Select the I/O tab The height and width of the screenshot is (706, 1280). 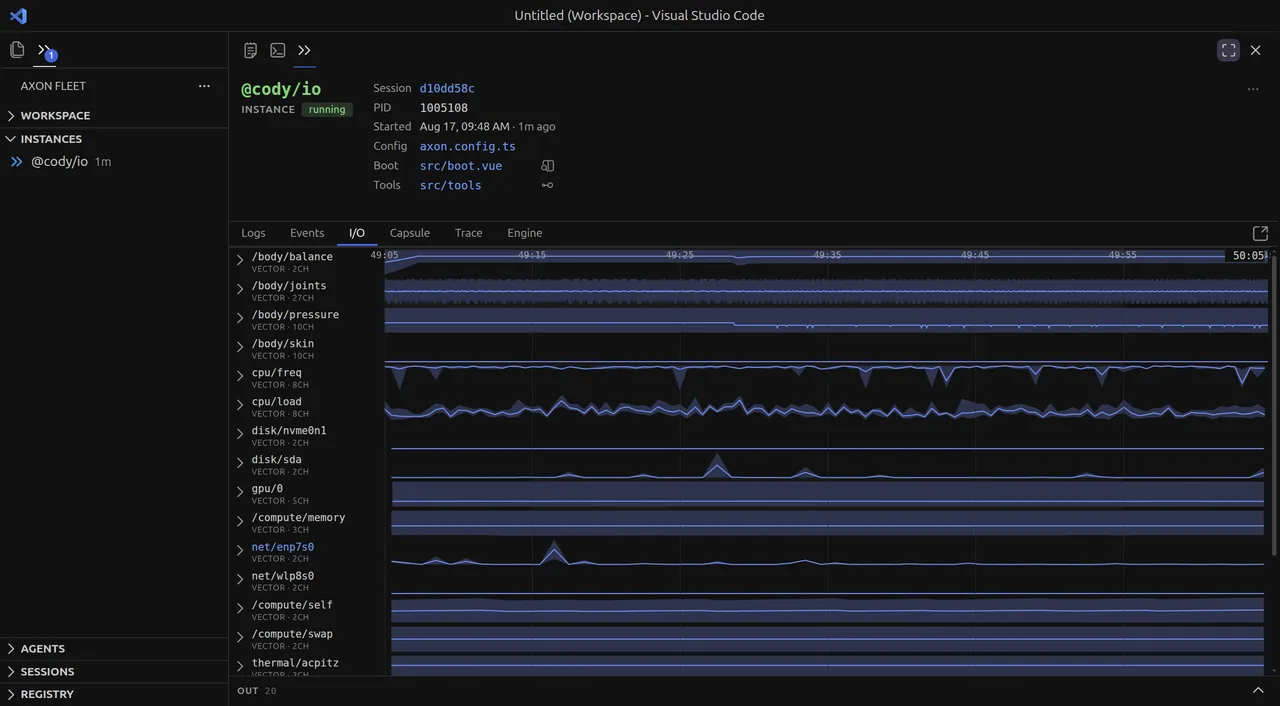pyautogui.click(x=357, y=233)
